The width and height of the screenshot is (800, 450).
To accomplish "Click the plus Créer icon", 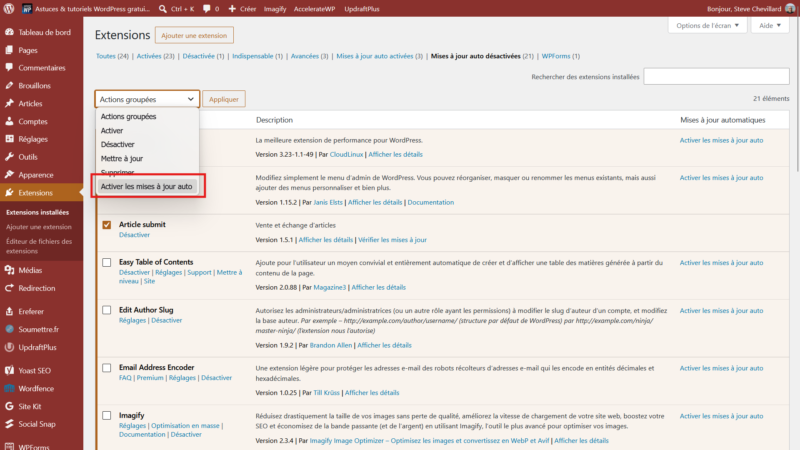I will pos(232,9).
